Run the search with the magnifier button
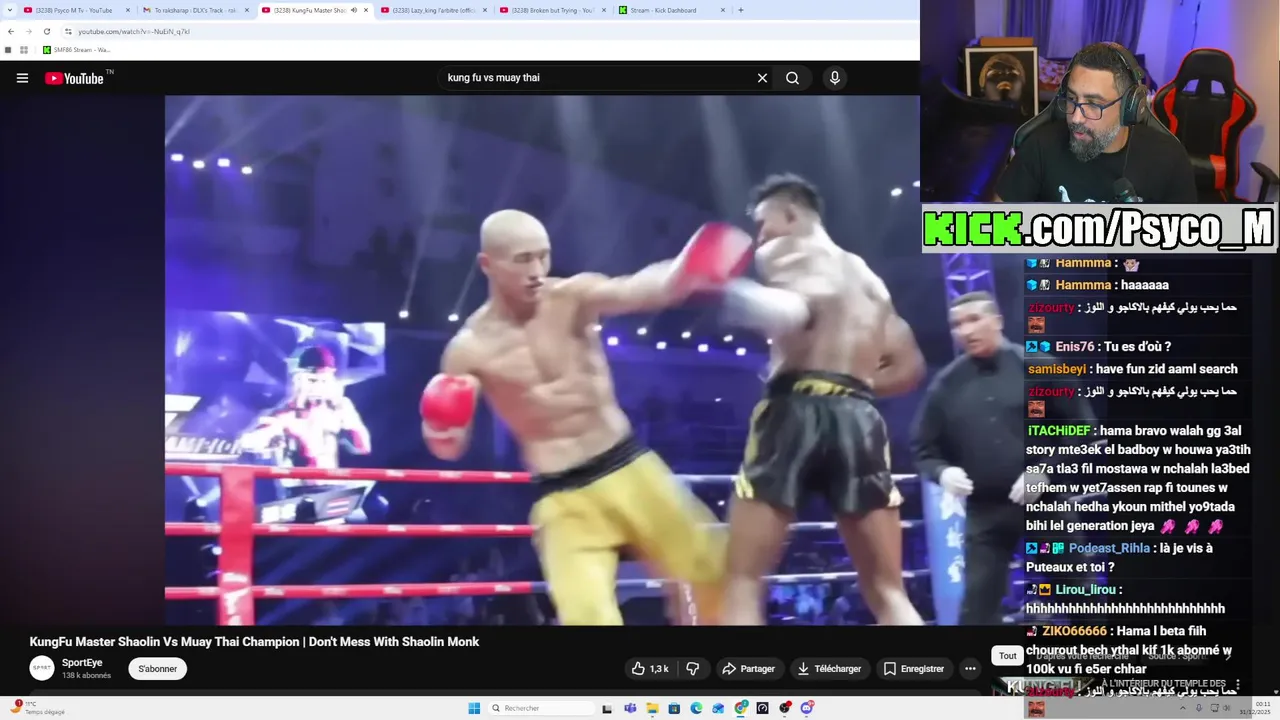 792,78
